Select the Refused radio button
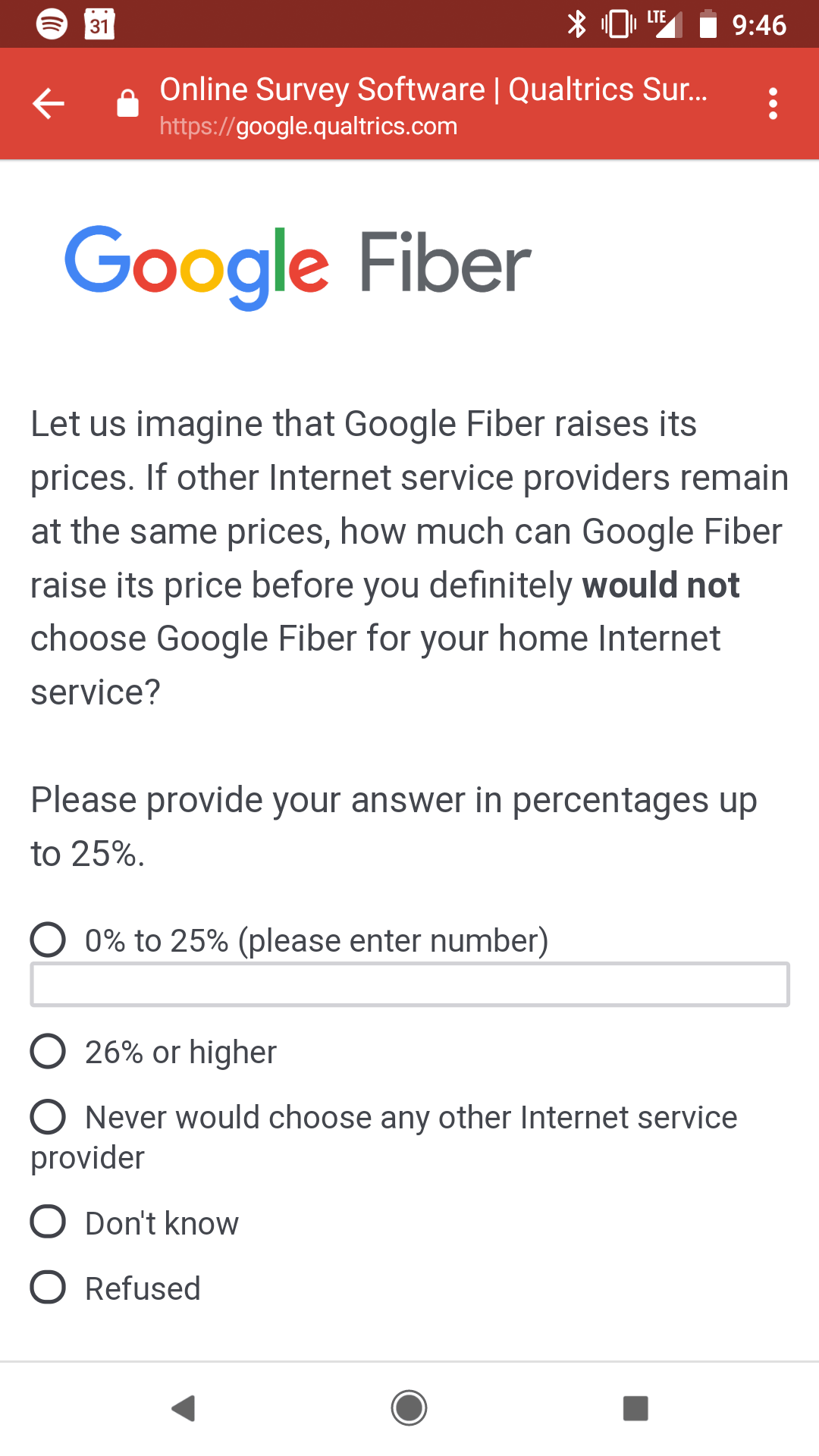The width and height of the screenshot is (819, 1456). [48, 1288]
